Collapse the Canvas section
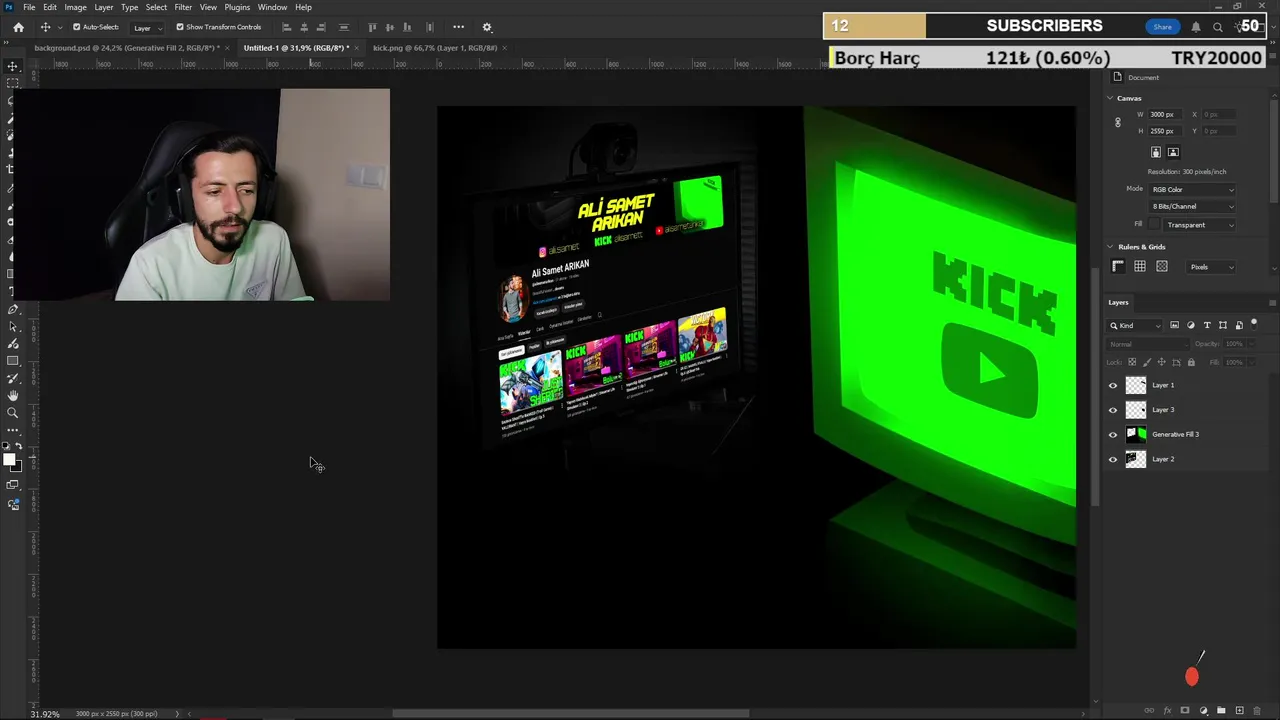 point(1110,98)
